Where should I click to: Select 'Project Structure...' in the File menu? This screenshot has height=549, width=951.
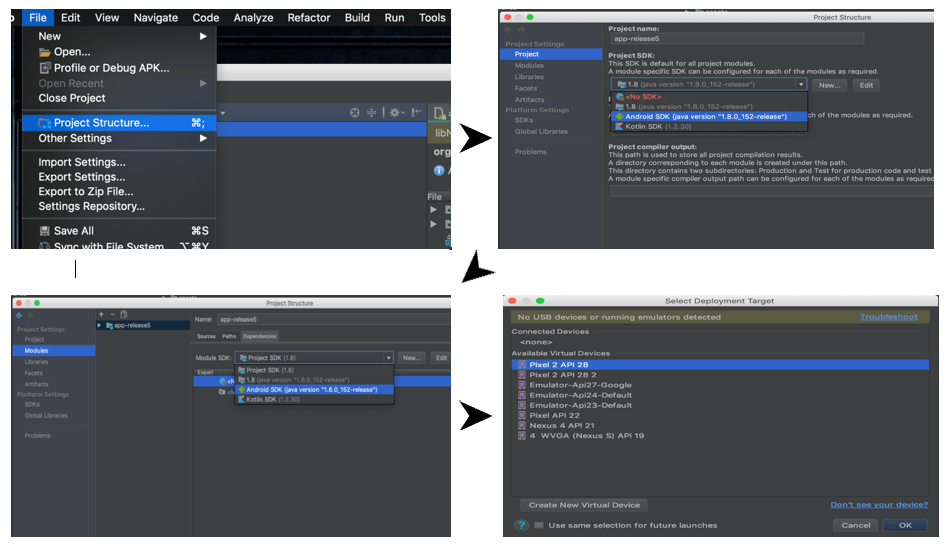click(119, 123)
